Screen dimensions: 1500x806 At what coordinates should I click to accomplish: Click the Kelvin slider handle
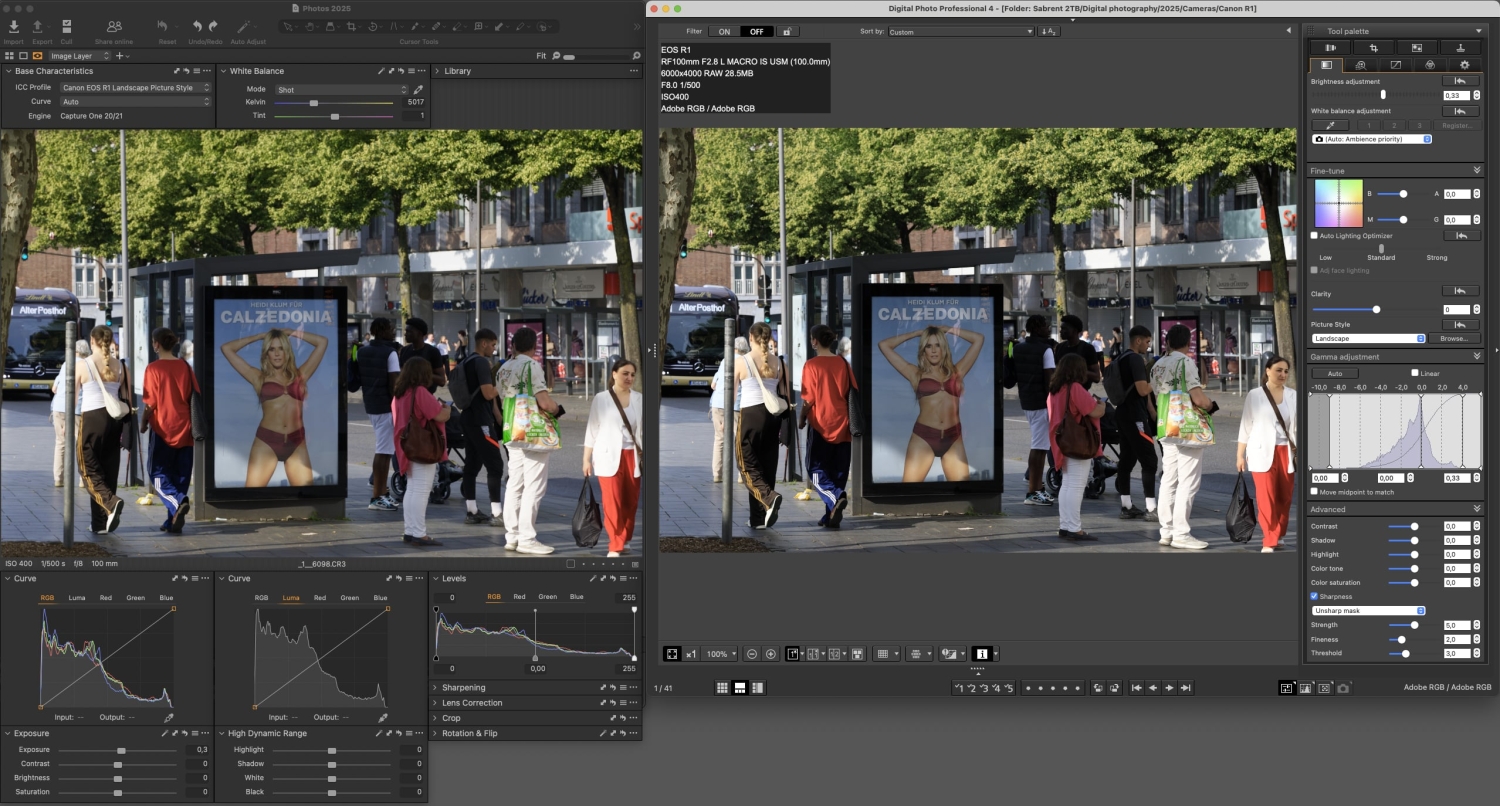tap(314, 103)
